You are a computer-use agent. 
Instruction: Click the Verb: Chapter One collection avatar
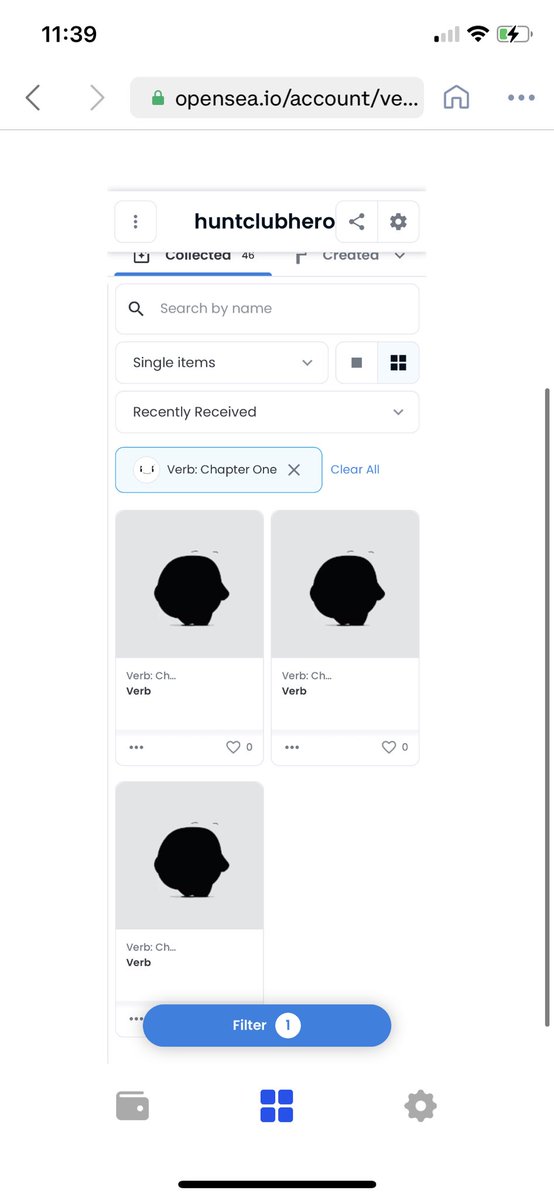tap(147, 470)
